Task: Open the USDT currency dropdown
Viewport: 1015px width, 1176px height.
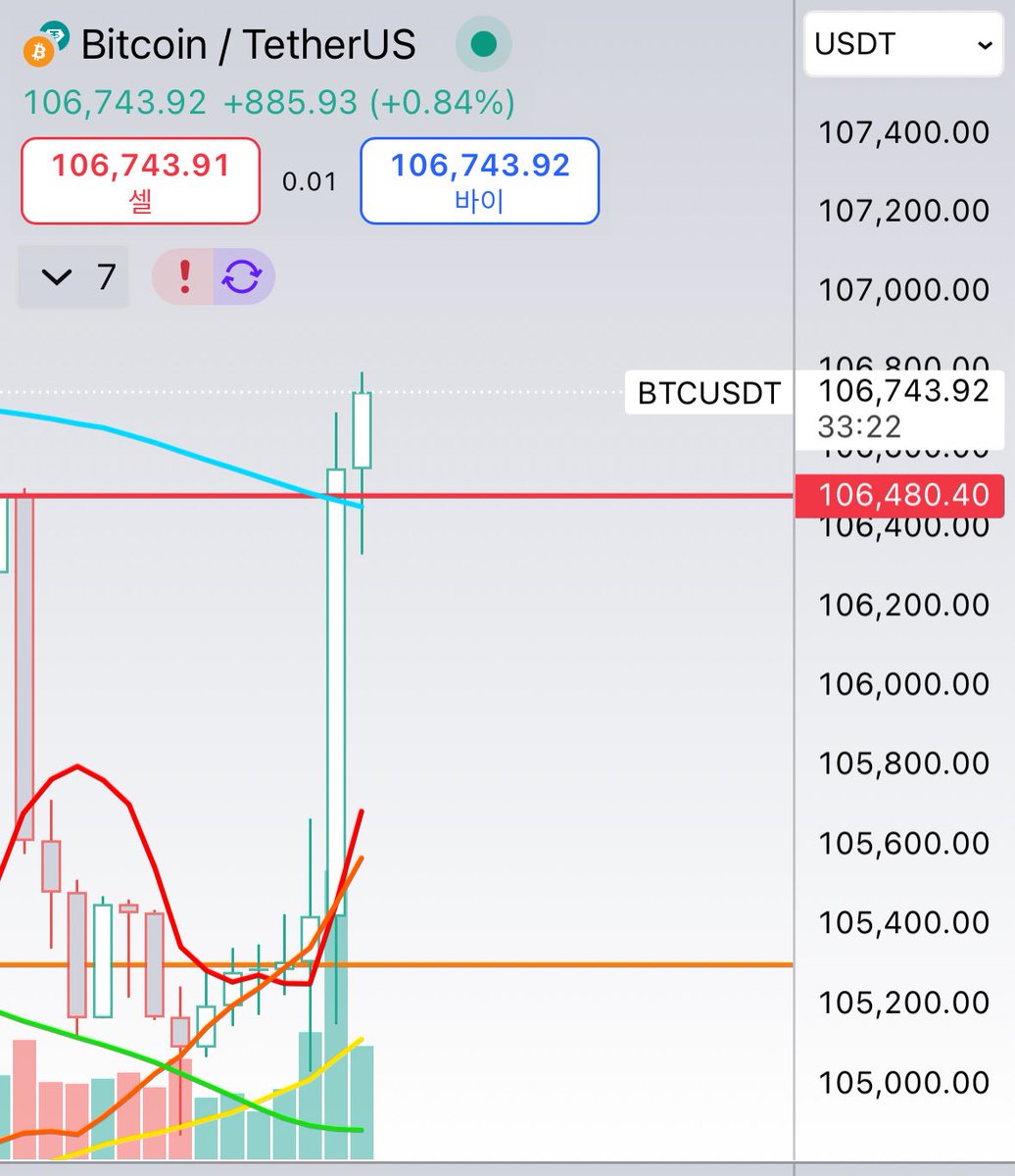Action: coord(901,45)
